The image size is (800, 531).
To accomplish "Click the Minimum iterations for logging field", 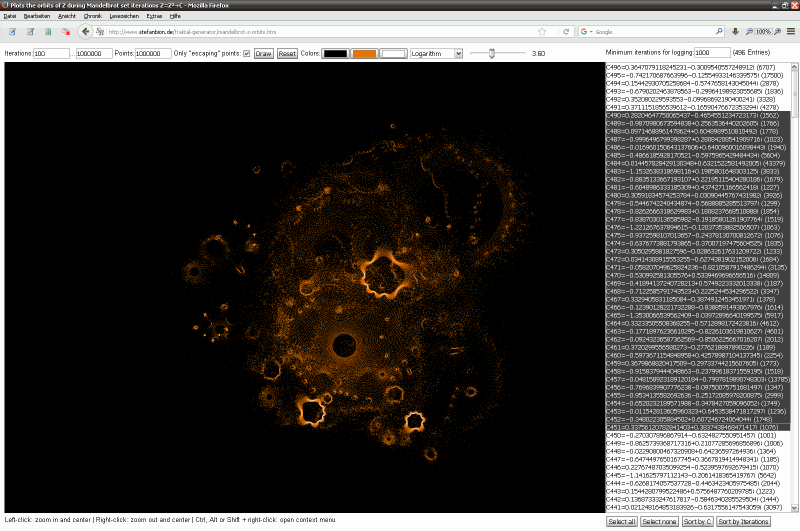I will click(712, 51).
